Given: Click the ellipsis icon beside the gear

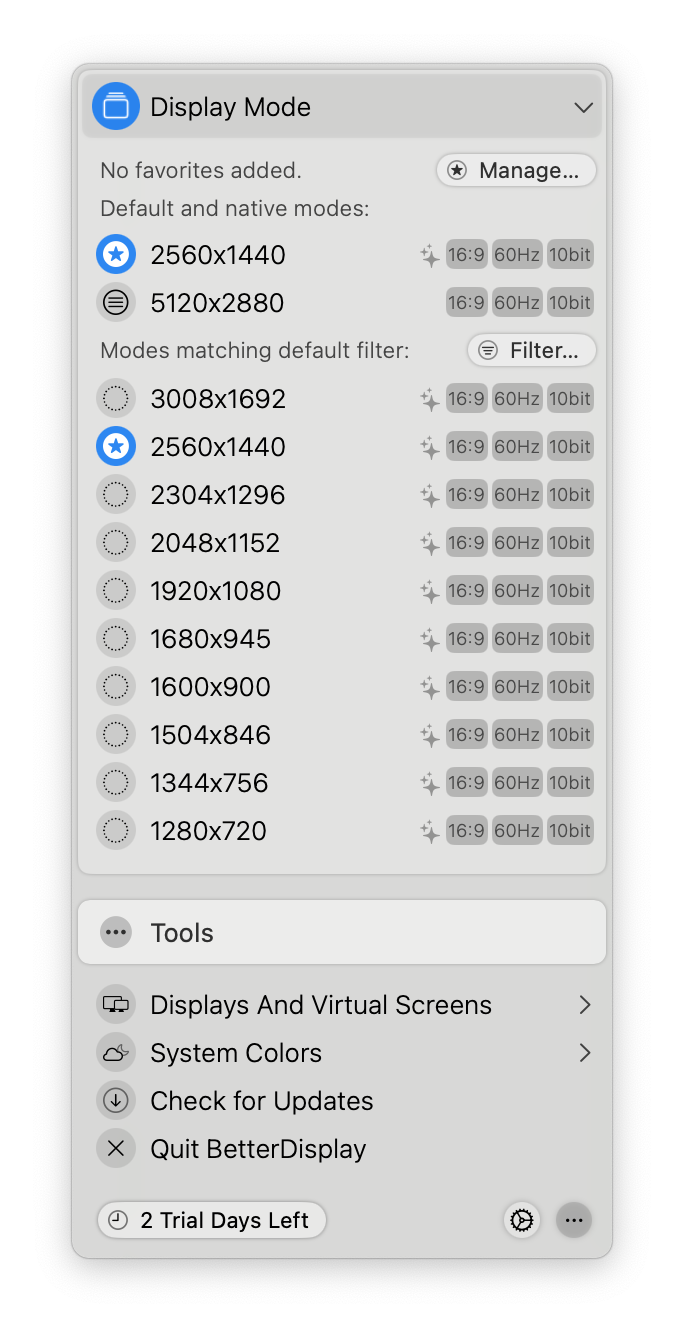Looking at the screenshot, I should pyautogui.click(x=574, y=1220).
